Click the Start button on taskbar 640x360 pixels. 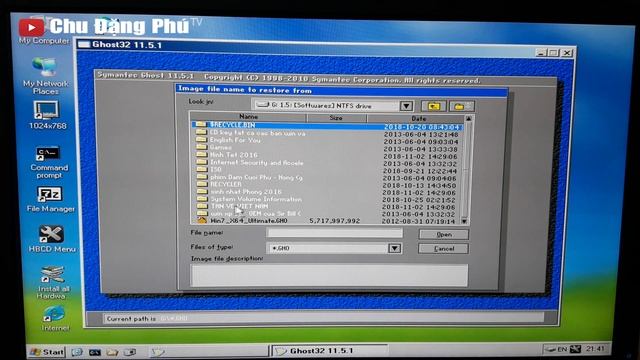[47, 351]
